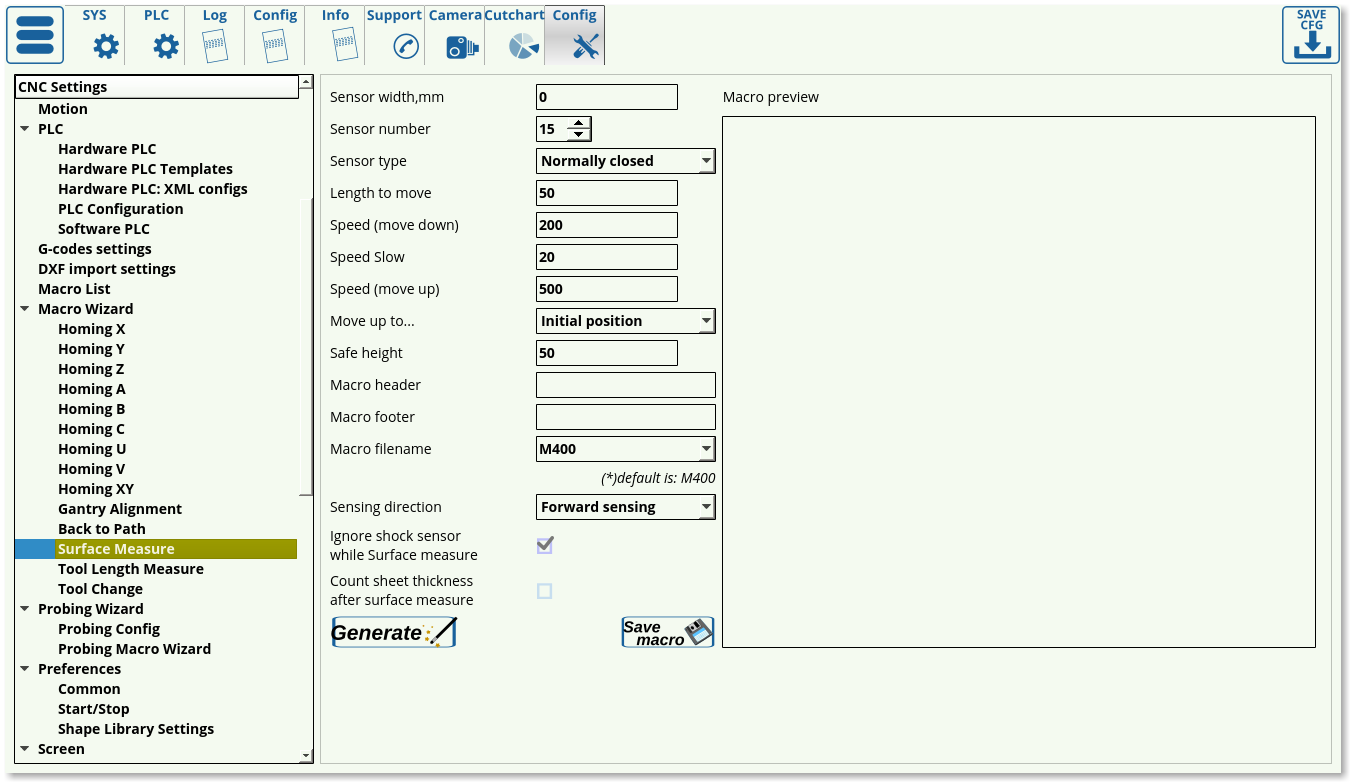The width and height of the screenshot is (1350, 782).
Task: Collapse the Macro Wizard tree node
Action: coord(25,309)
